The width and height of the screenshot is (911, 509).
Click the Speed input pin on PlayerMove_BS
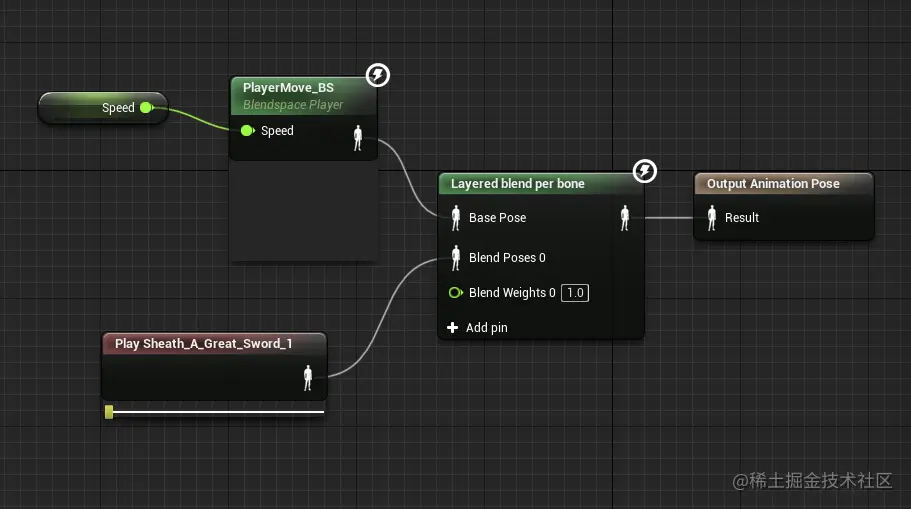[248, 131]
